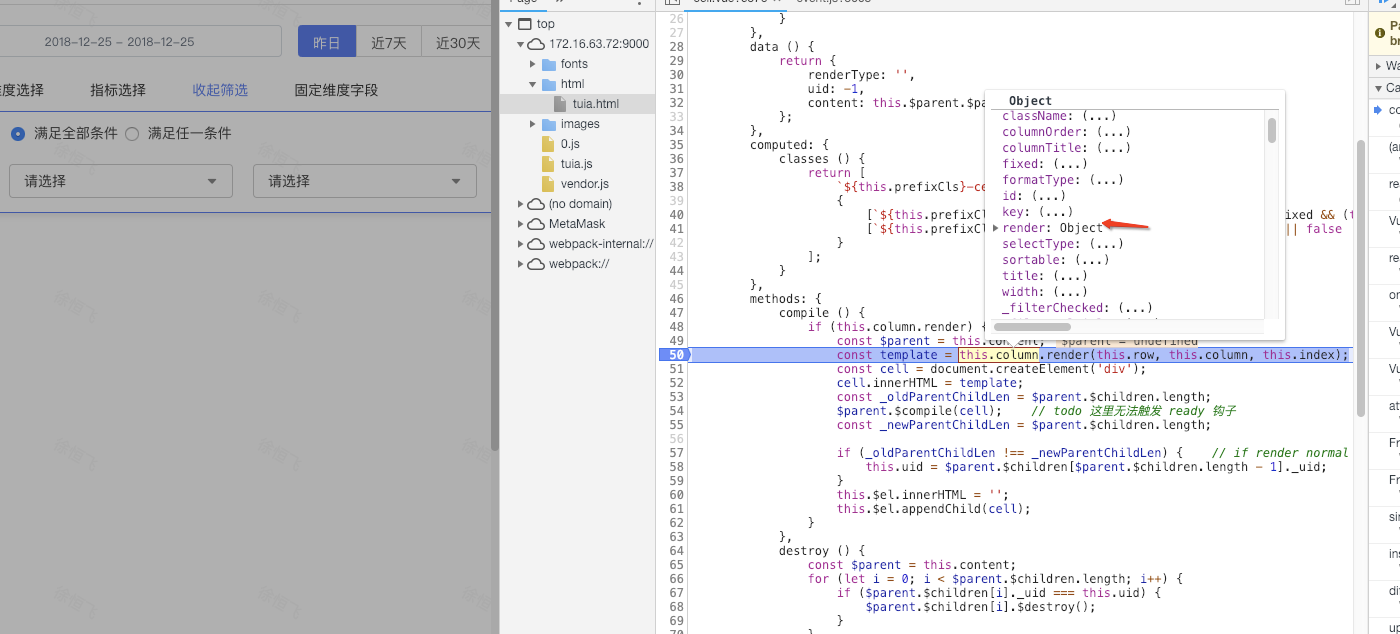1400x634 pixels.
Task: Click the paused-on-breakpoint info icon
Action: click(x=1381, y=33)
